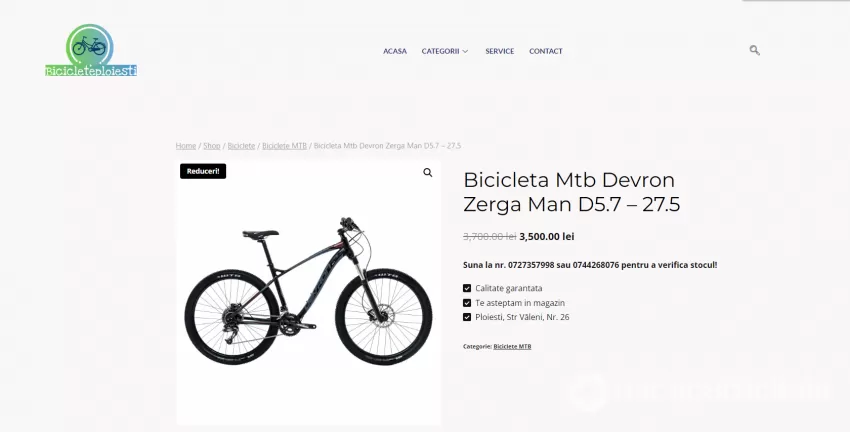
Task: Click the image zoom magnifier icon
Action: [428, 173]
